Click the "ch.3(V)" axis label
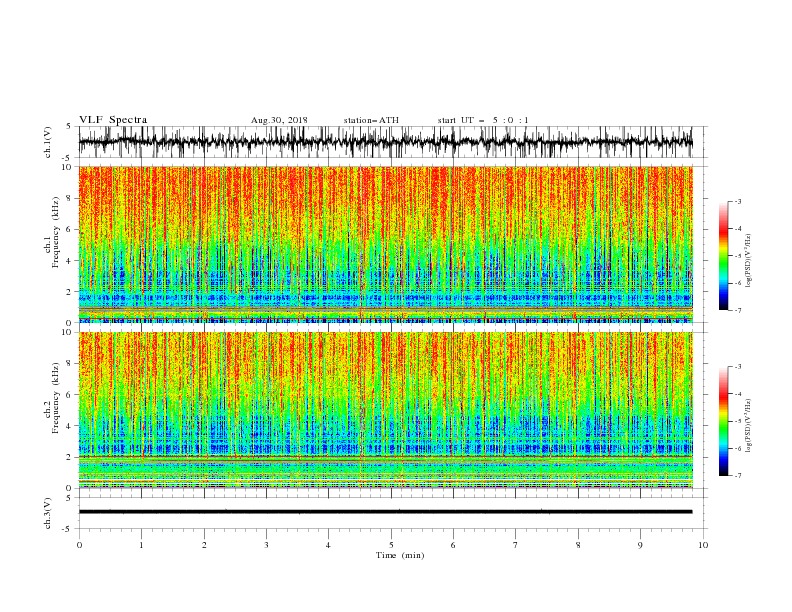This screenshot has width=792, height=612. click(48, 513)
